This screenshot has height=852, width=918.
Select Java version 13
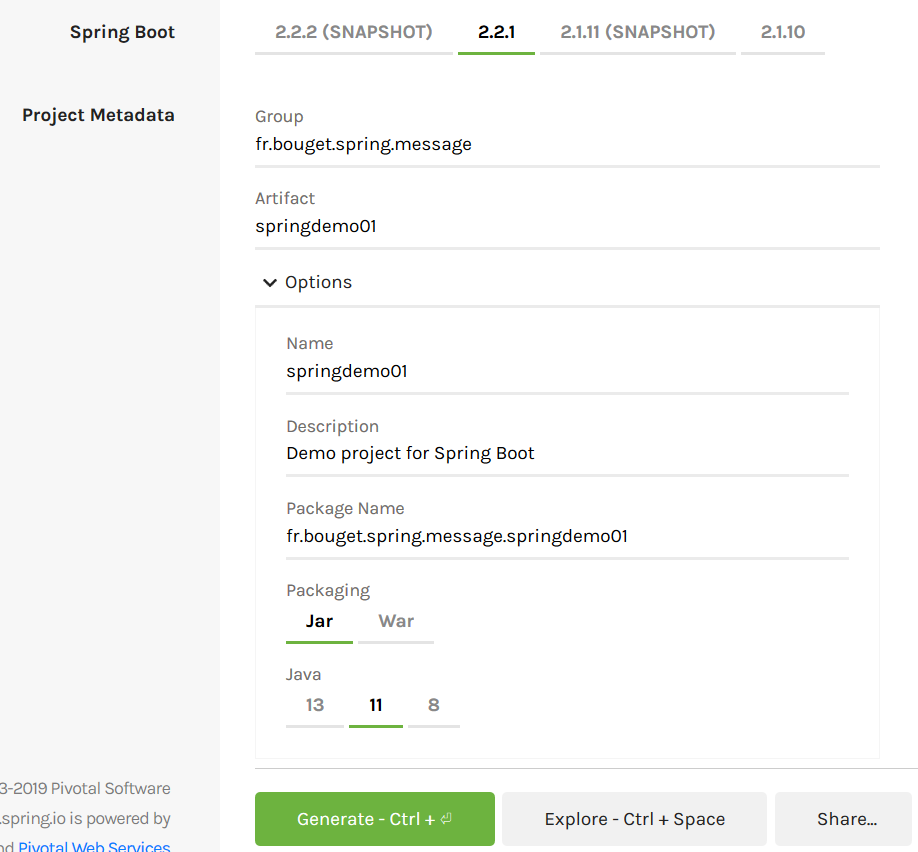click(x=315, y=705)
